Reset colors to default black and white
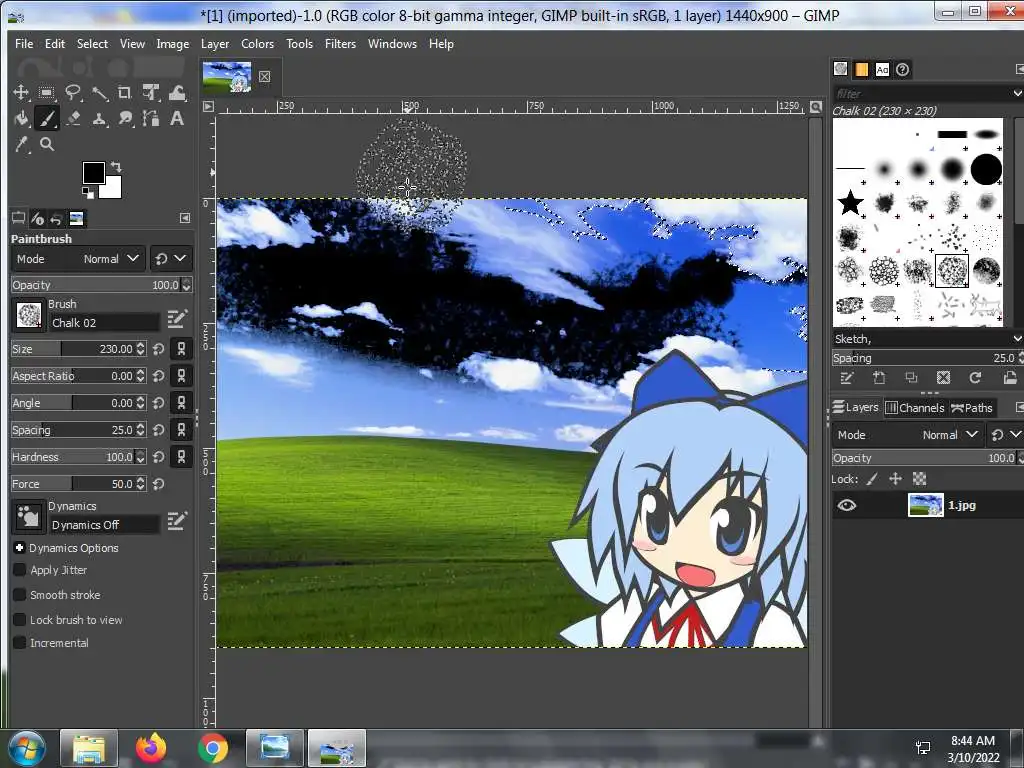 (87, 192)
